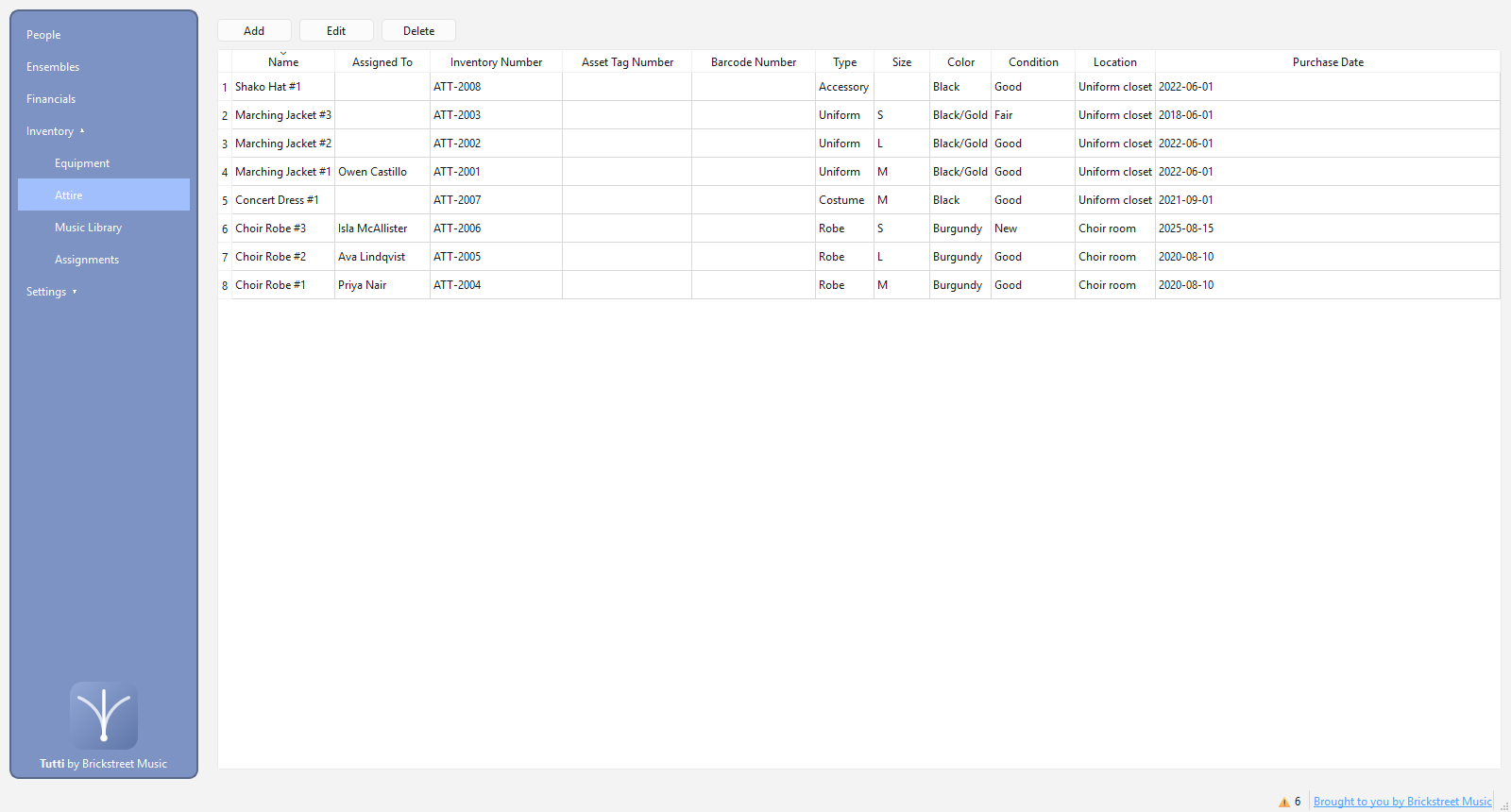Sort by the Purchase Date column header
Image resolution: width=1511 pixels, height=812 pixels.
point(1328,62)
